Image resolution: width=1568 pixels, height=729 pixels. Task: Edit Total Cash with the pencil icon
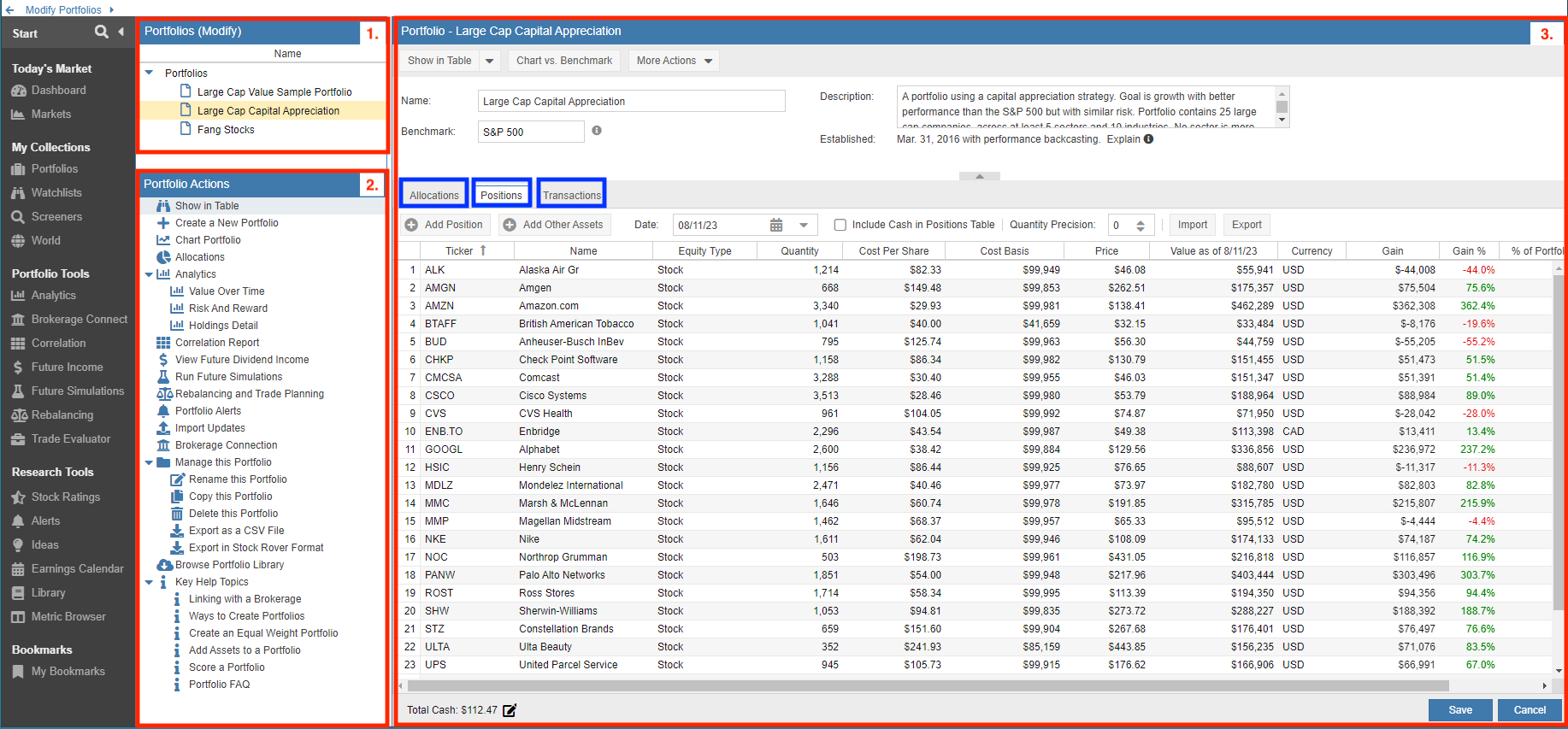click(x=510, y=710)
